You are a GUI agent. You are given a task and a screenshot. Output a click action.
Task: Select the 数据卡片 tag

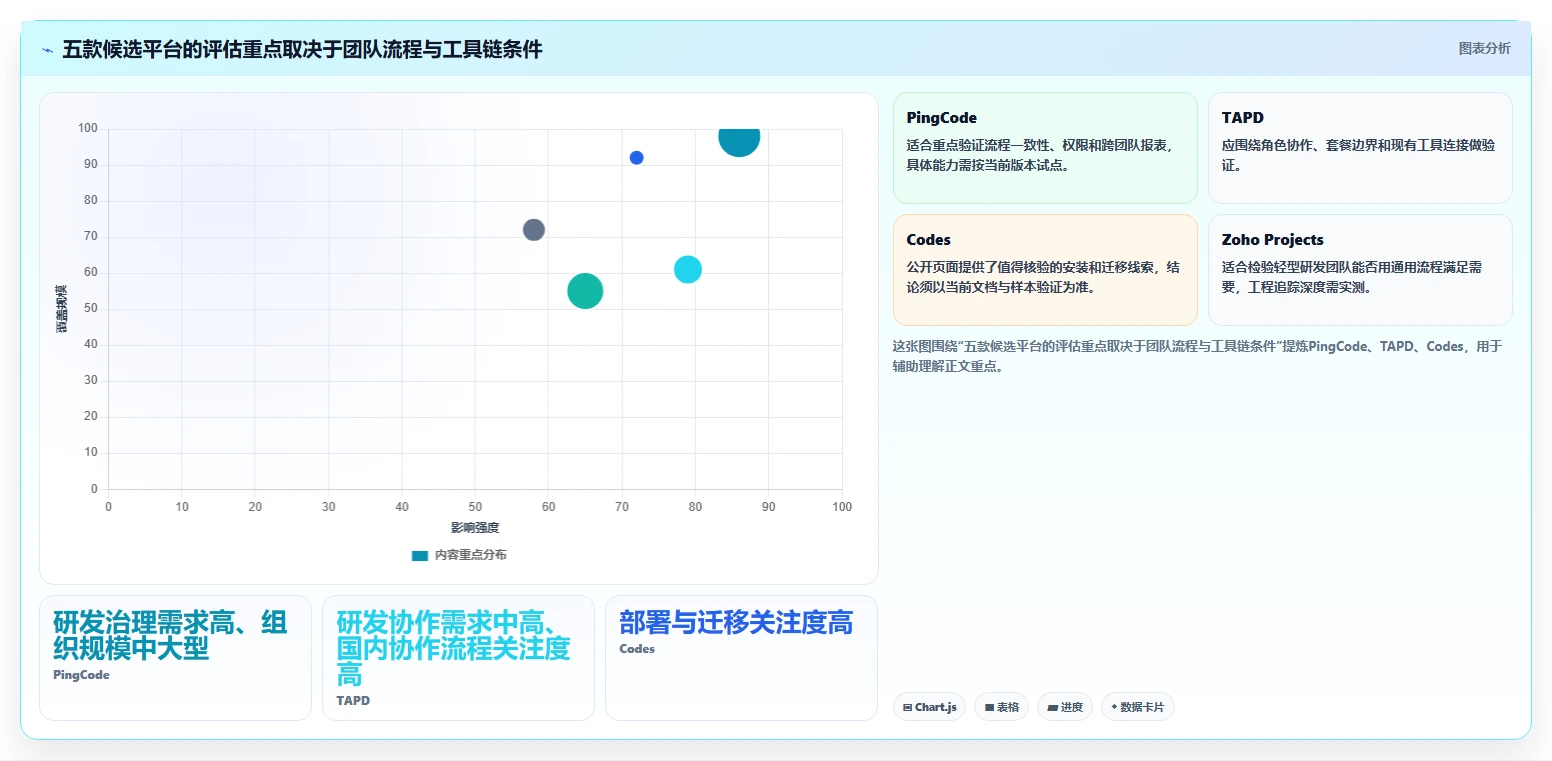pos(1138,707)
